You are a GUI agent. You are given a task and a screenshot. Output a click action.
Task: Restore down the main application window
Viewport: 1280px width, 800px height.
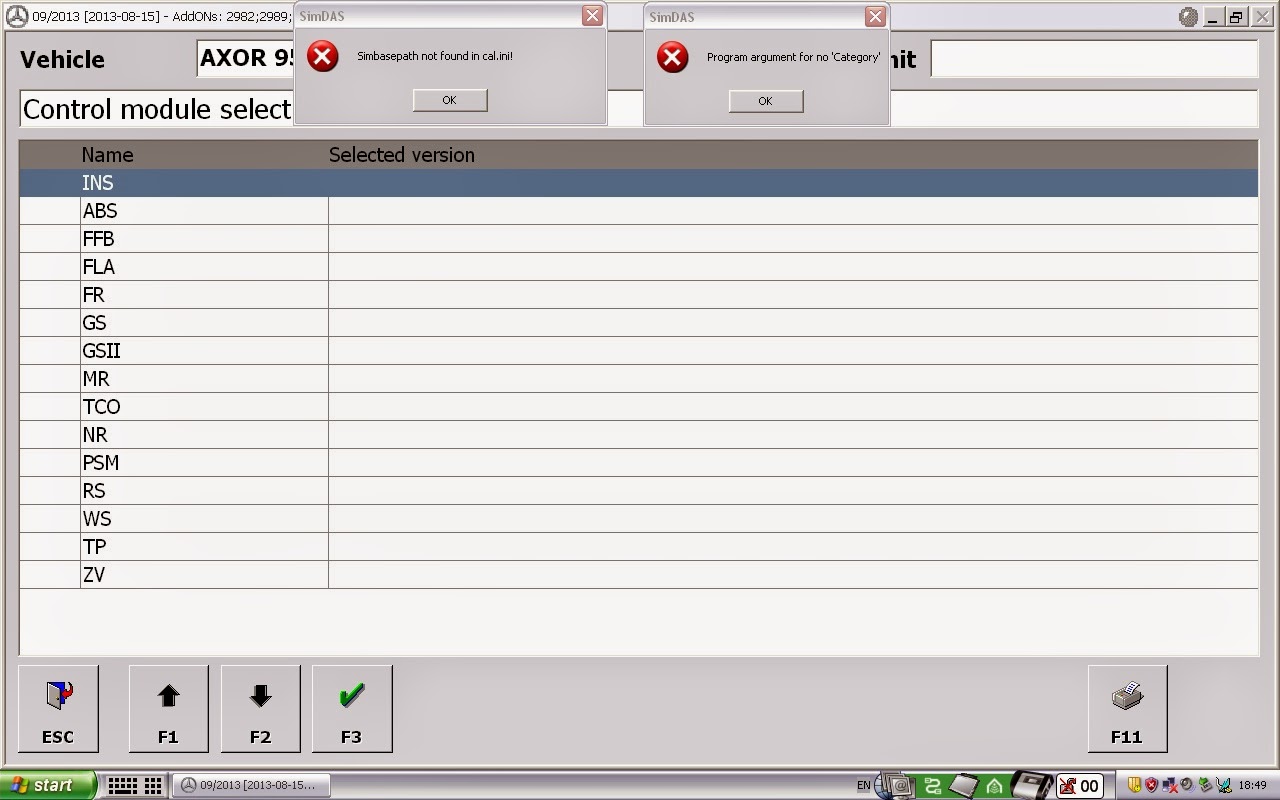(x=1237, y=17)
